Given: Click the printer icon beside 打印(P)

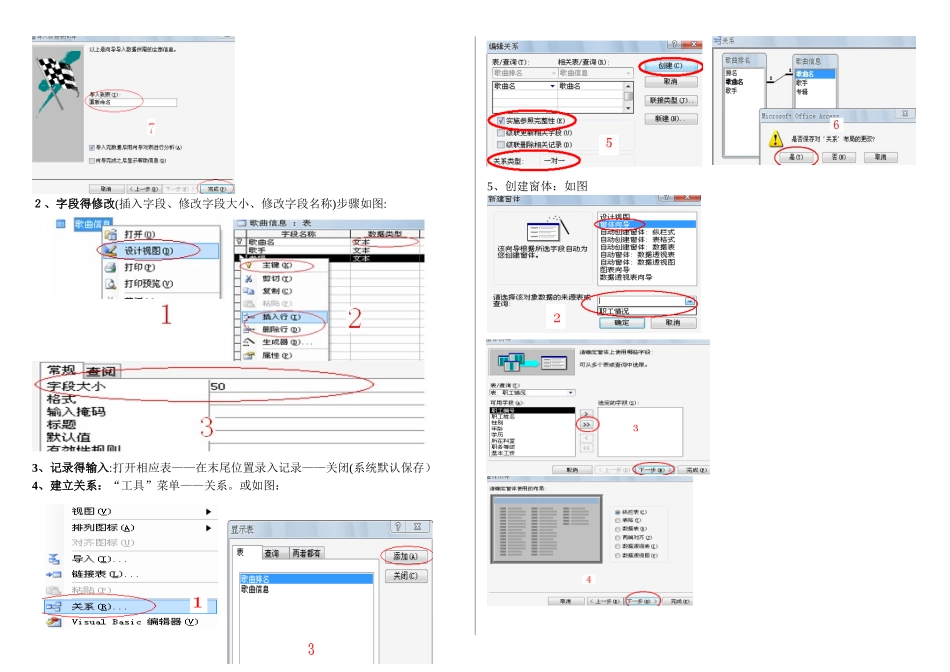Looking at the screenshot, I should 110,267.
